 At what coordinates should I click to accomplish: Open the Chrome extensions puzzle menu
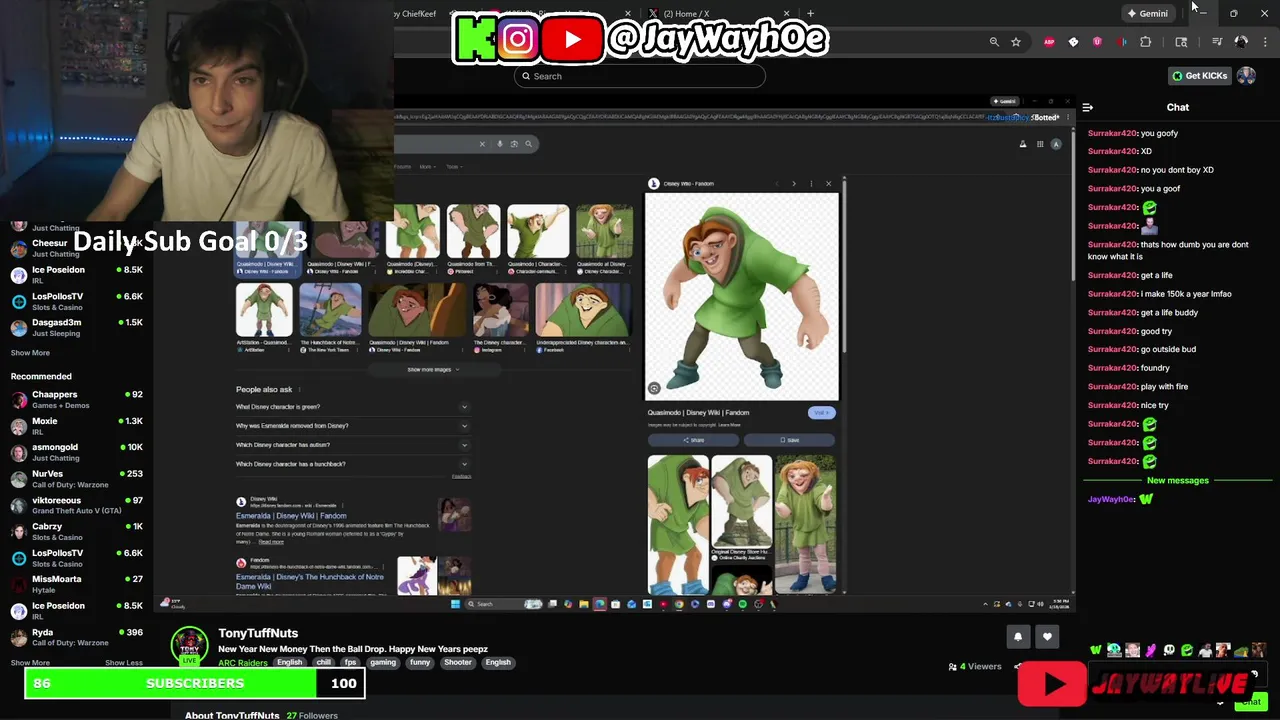tap(1146, 42)
